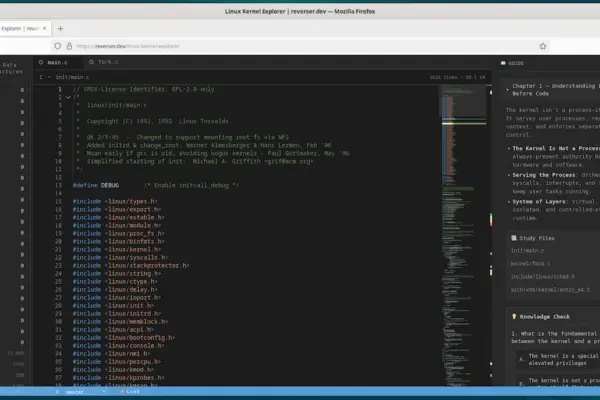Viewport: 600px width, 400px height.
Task: Open a new Firefox tab
Action: click(60, 28)
